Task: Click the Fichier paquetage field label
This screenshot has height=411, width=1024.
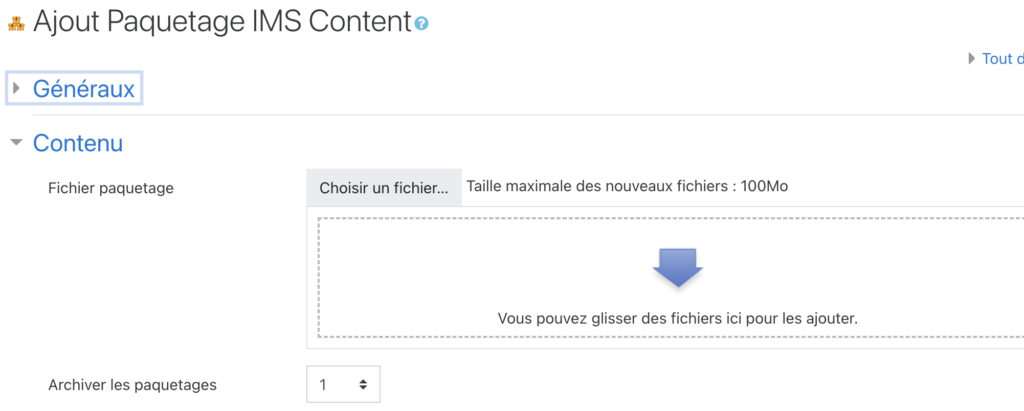Action: (x=111, y=188)
